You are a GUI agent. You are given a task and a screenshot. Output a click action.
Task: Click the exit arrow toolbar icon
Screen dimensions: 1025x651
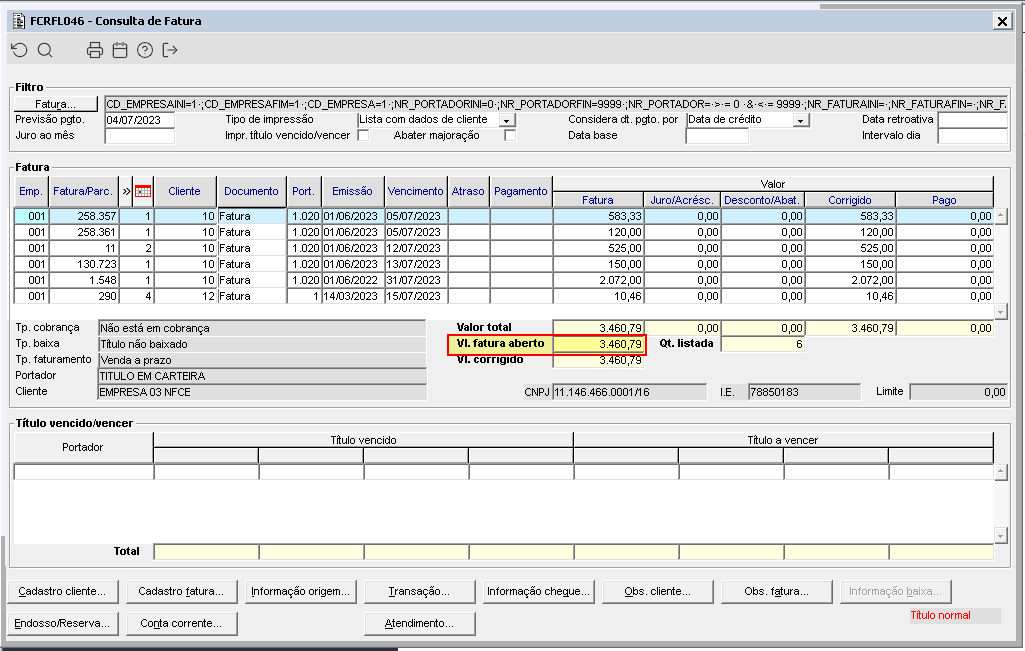coord(170,50)
